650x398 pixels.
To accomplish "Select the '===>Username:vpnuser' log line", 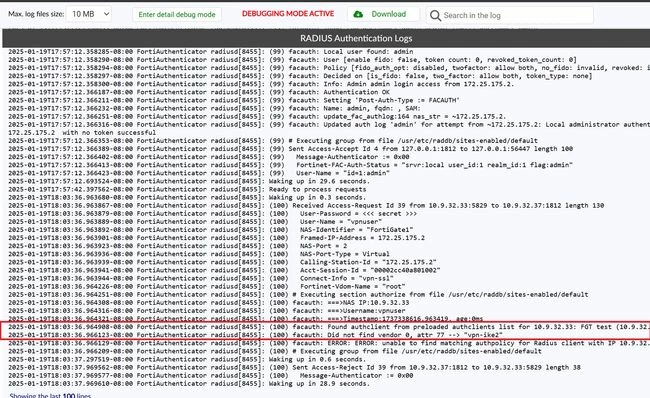I will click(x=206, y=311).
